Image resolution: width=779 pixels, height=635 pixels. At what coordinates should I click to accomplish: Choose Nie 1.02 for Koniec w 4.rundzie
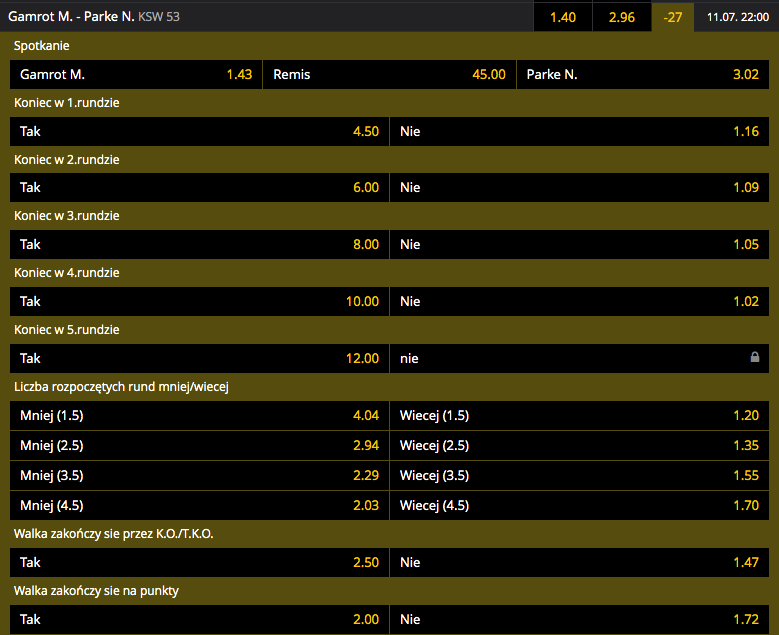(579, 301)
